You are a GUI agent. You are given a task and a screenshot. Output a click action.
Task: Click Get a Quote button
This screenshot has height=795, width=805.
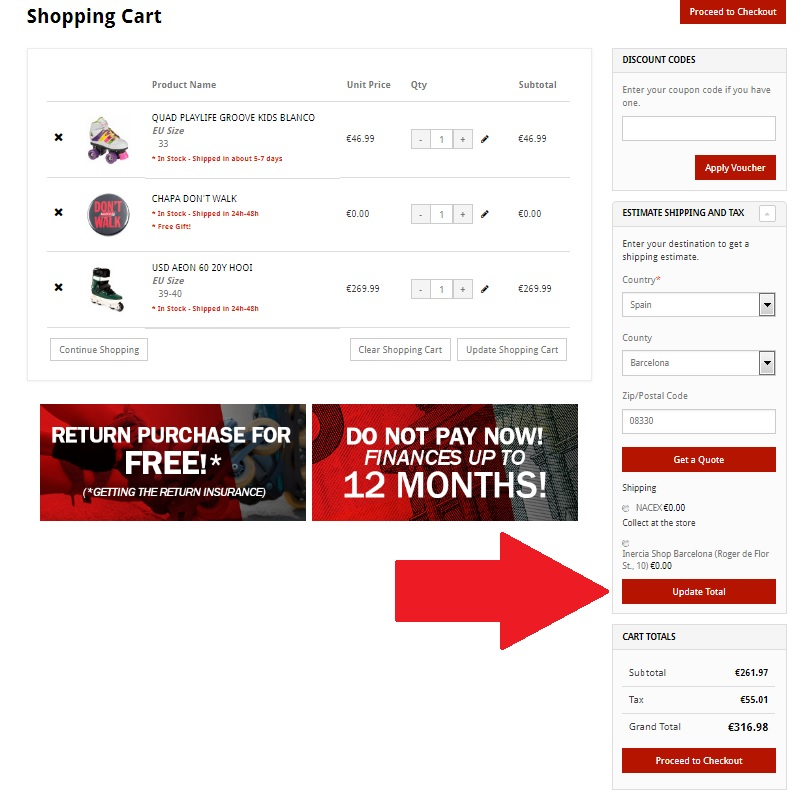tap(698, 459)
